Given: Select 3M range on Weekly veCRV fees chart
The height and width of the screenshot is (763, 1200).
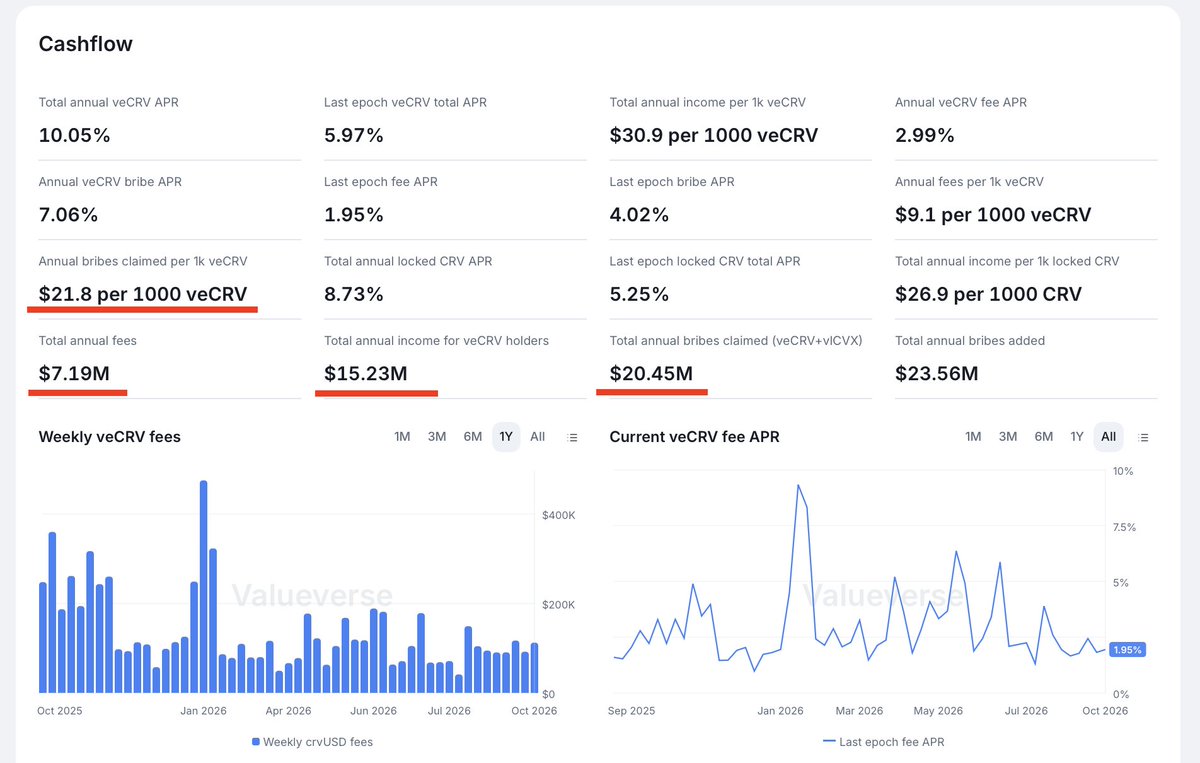Looking at the screenshot, I should click(437, 437).
